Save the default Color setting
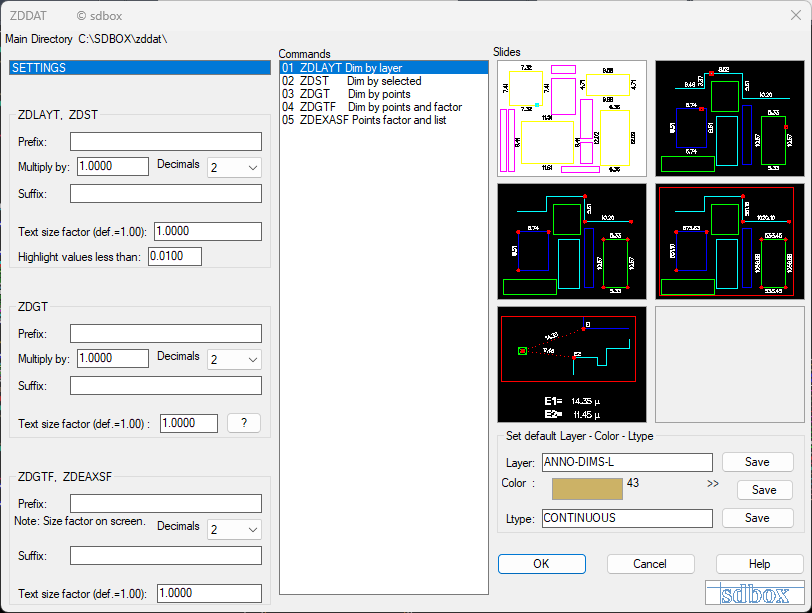This screenshot has width=812, height=613. point(764,490)
